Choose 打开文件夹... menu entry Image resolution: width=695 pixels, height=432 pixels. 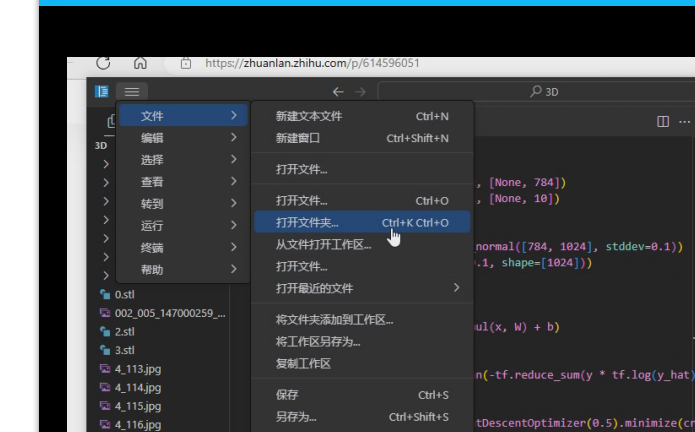tap(362, 222)
